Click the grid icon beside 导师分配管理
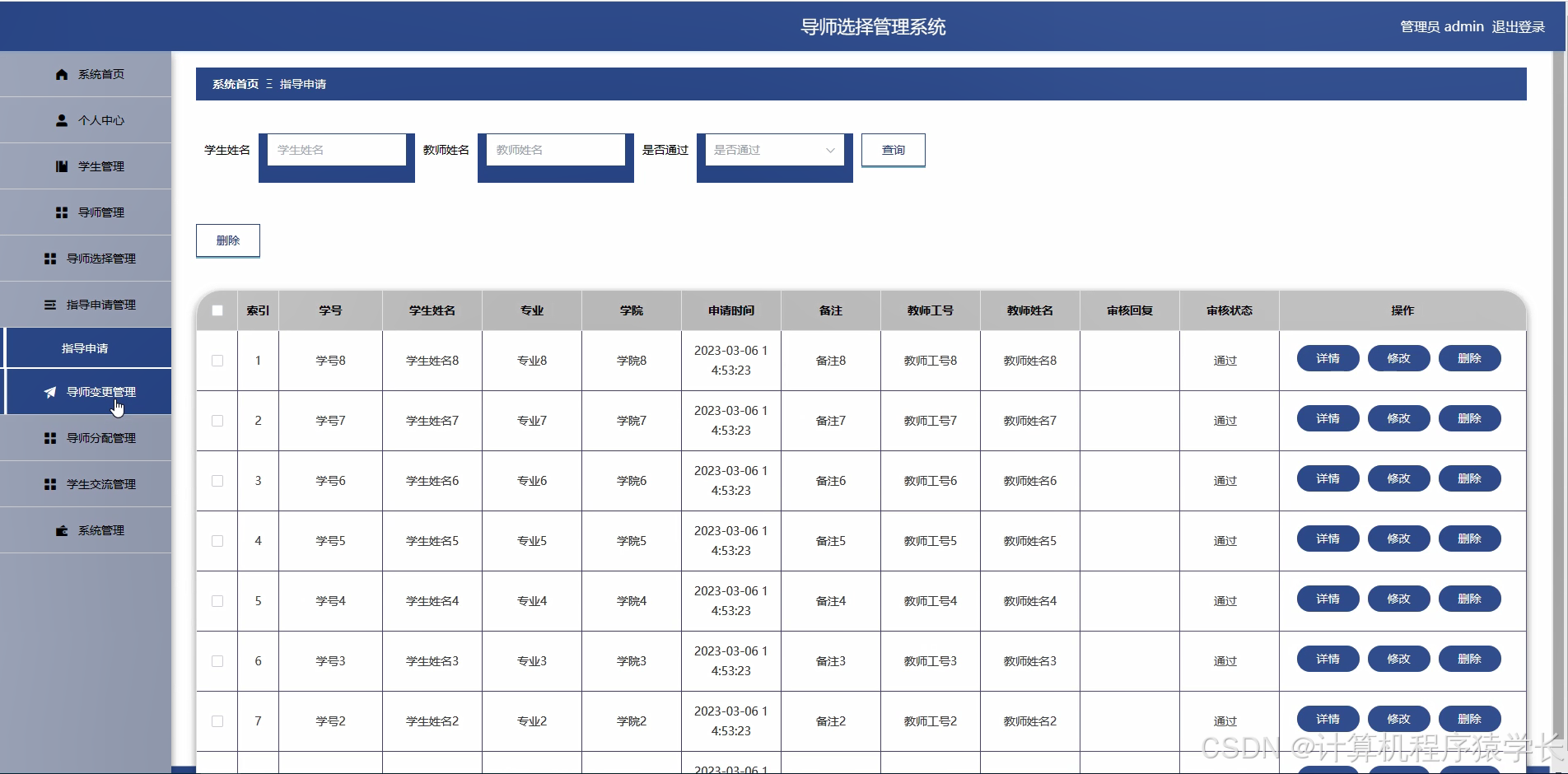1568x774 pixels. point(50,438)
